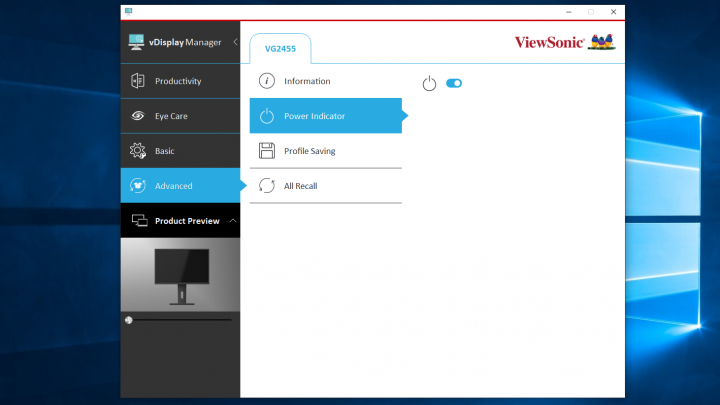Click the power symbol beside the toggle

pyautogui.click(x=429, y=83)
